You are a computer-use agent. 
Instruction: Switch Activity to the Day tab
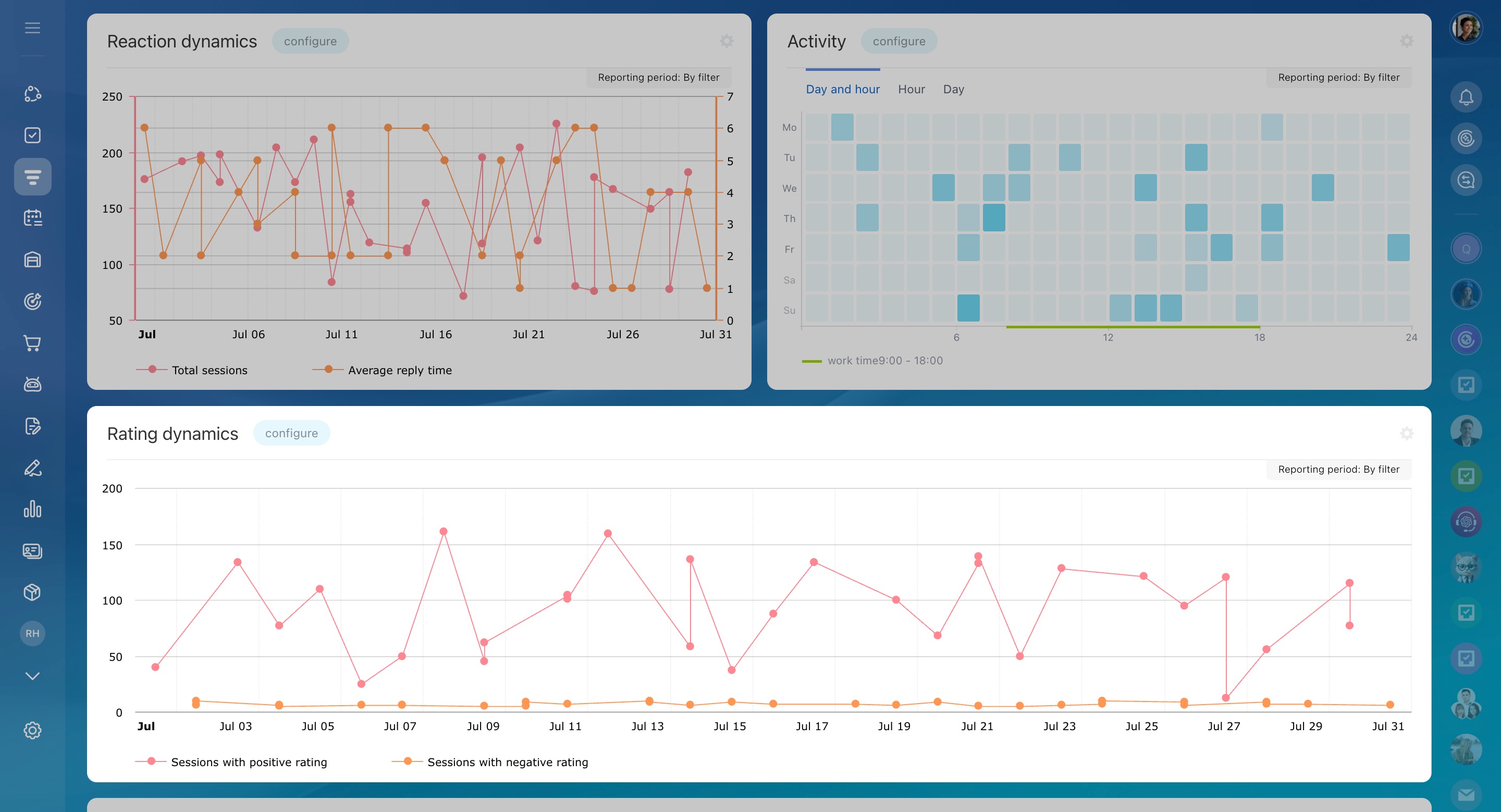953,89
